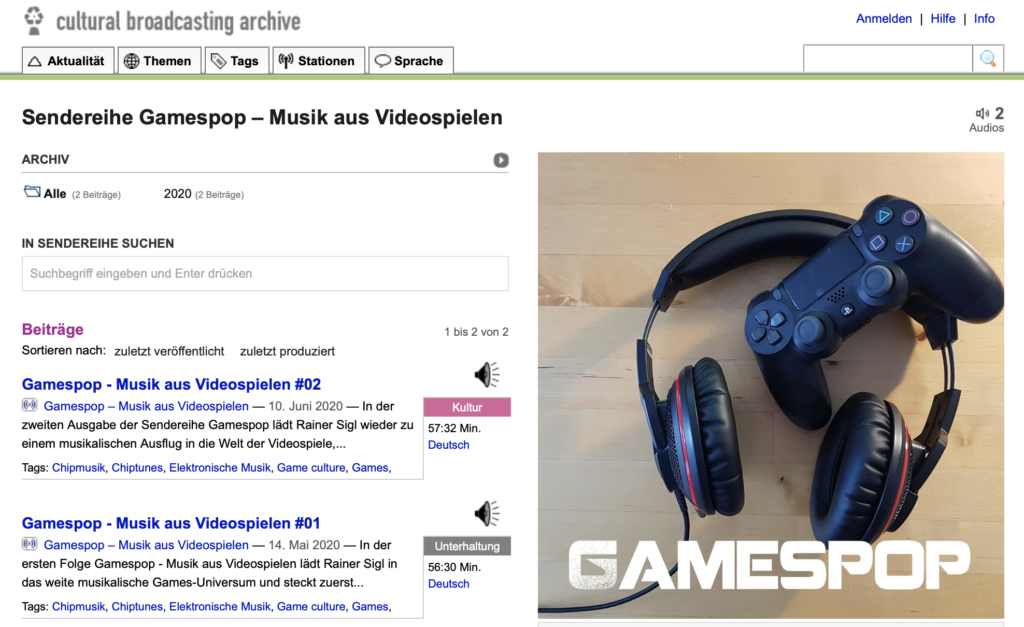
Task: Click the Gamespop headphones cover image
Action: point(771,385)
